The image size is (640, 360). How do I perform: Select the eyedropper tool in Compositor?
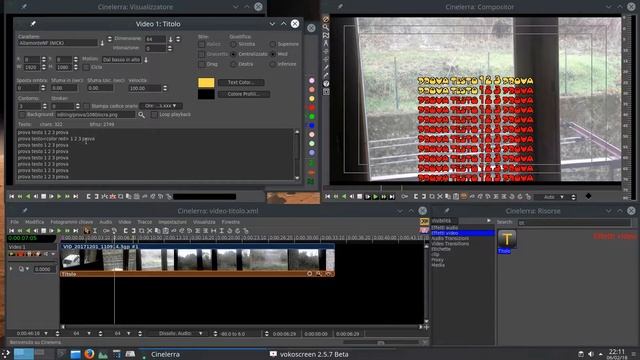click(x=326, y=76)
